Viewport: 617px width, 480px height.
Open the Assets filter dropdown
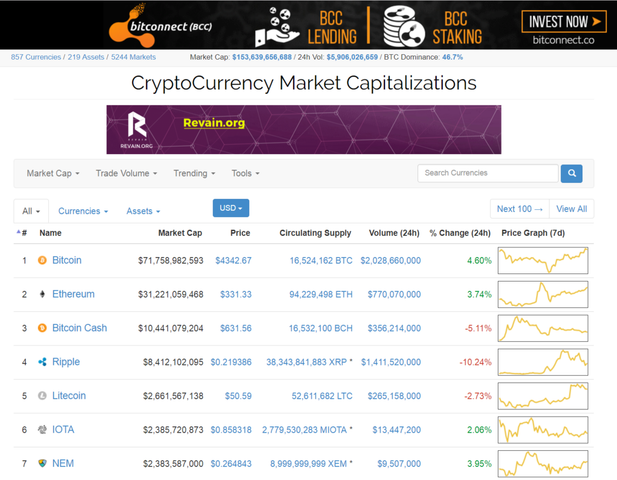143,211
